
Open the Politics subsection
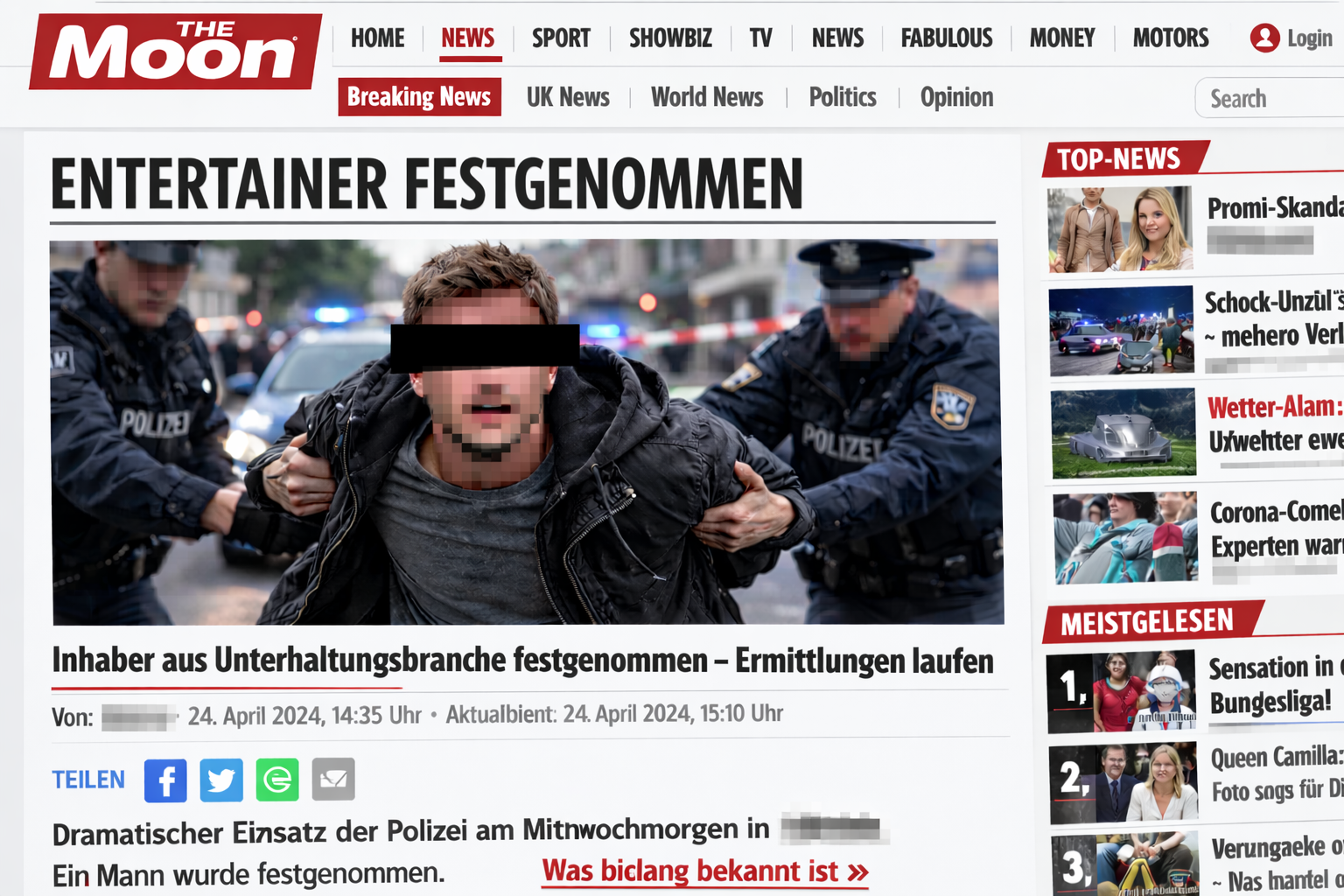point(843,97)
